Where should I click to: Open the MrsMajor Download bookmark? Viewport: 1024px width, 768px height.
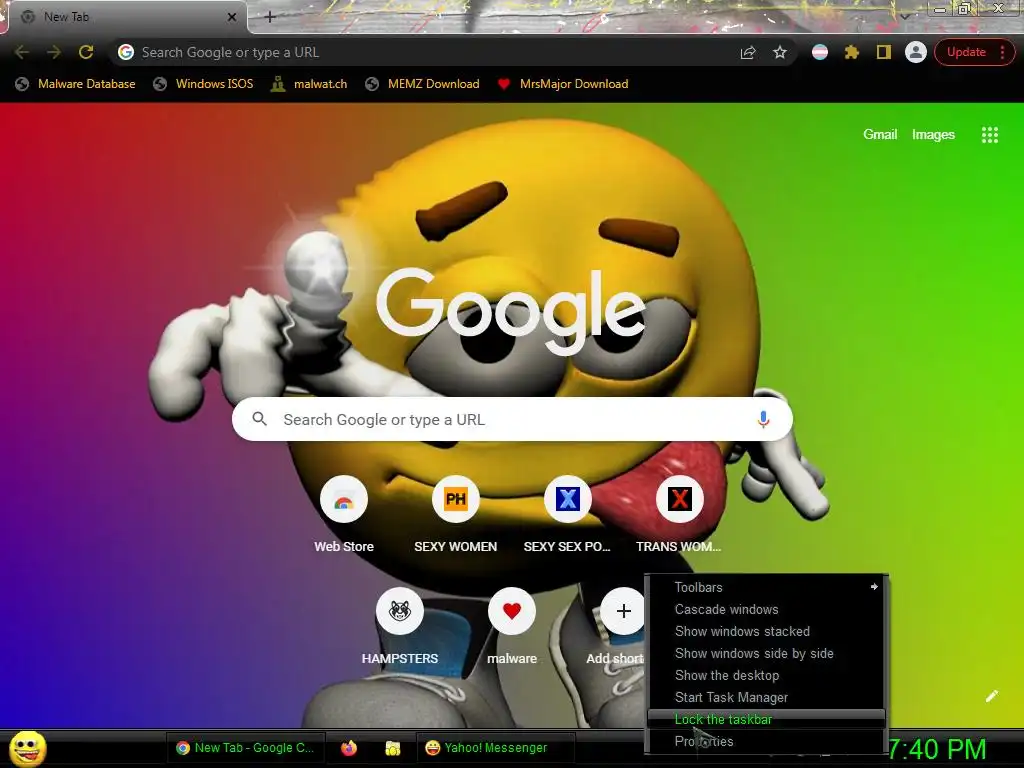click(x=563, y=84)
